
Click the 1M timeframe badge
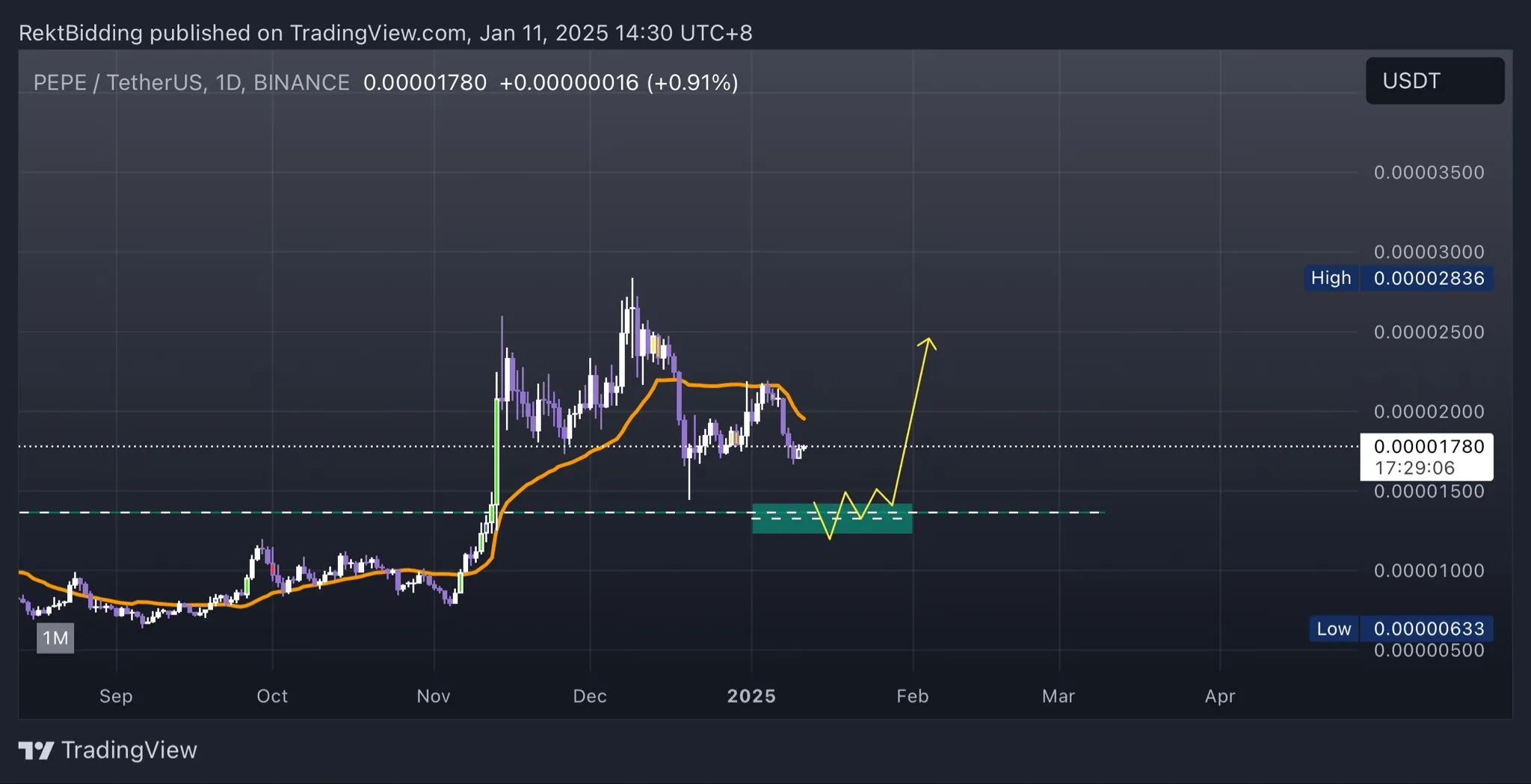[x=55, y=638]
